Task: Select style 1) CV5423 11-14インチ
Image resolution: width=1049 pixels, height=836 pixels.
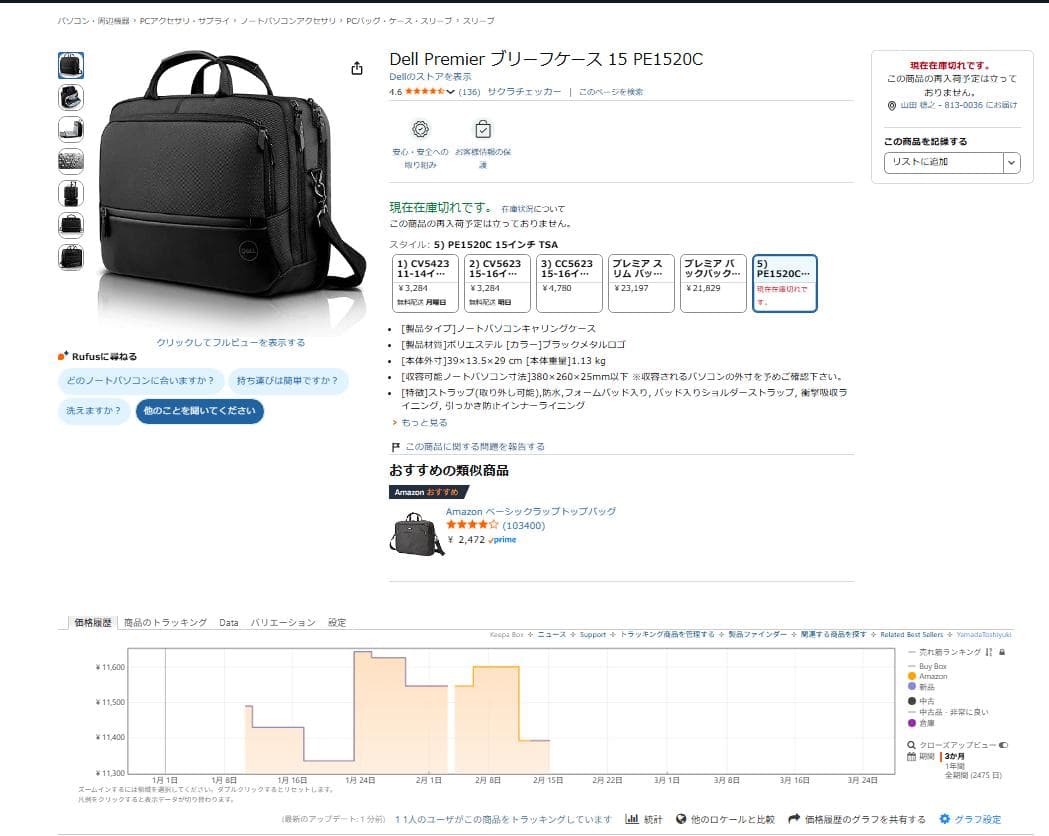Action: (425, 284)
